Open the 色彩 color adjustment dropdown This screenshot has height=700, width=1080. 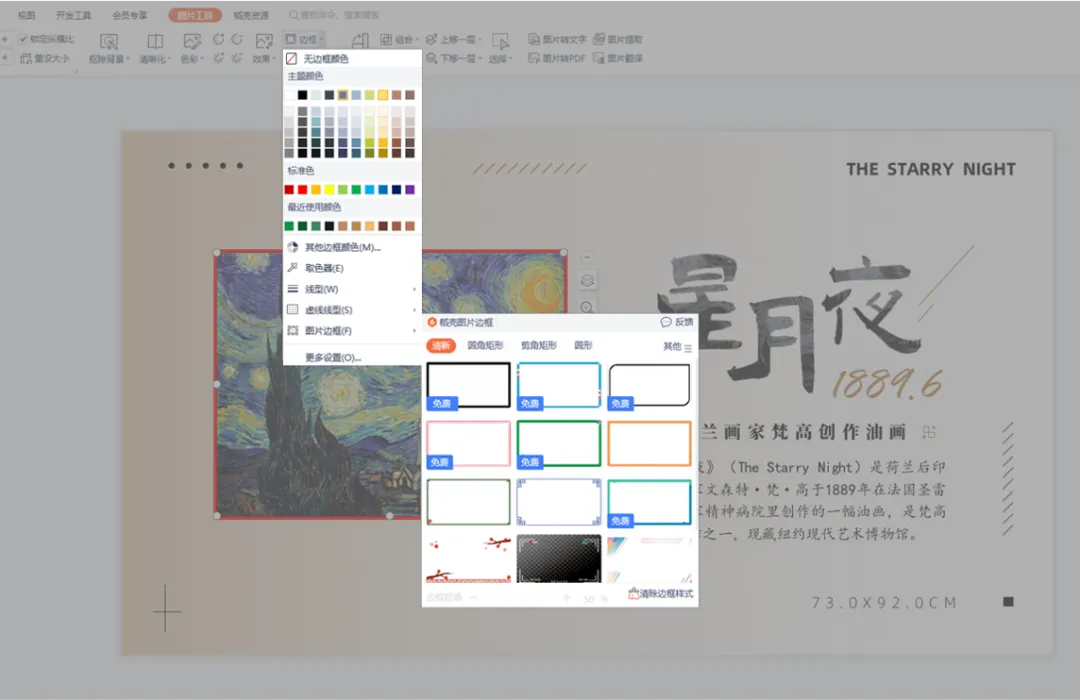coord(192,49)
